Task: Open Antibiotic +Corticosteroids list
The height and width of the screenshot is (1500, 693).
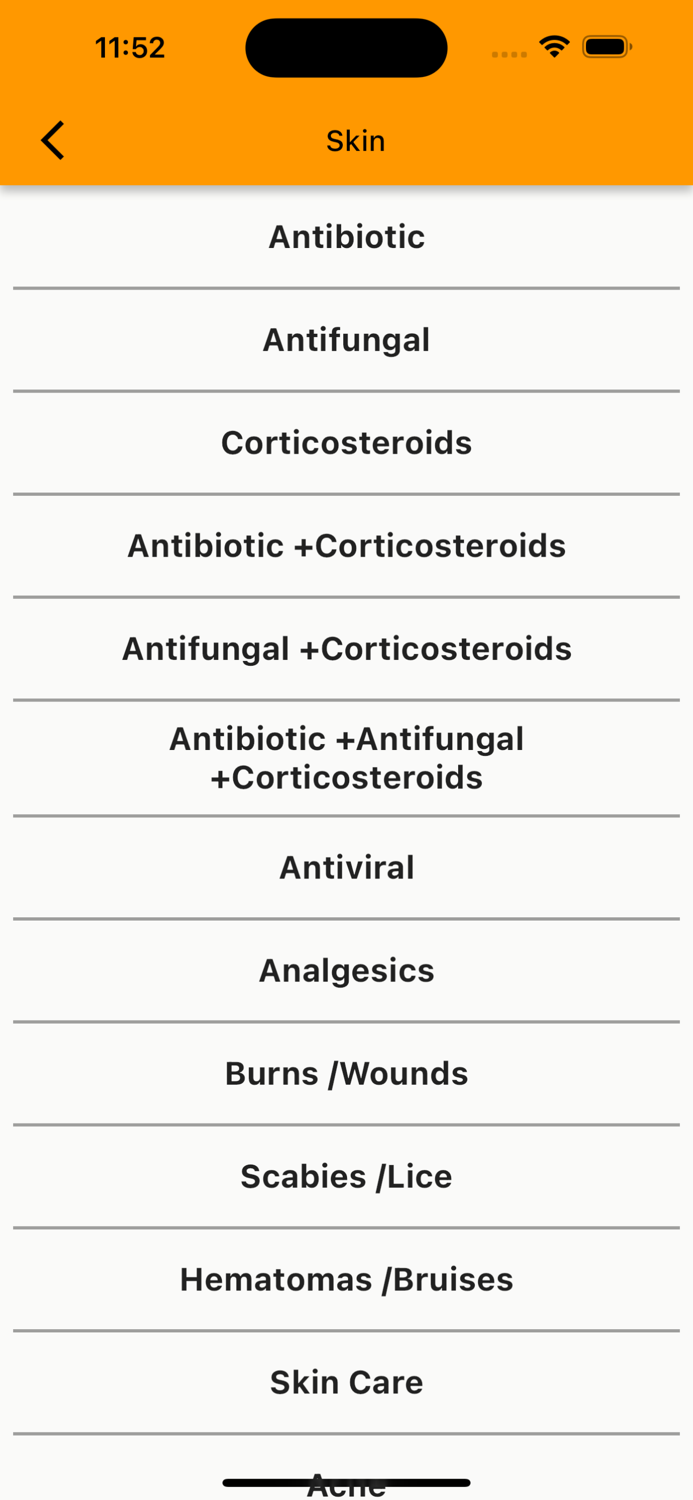Action: [x=346, y=546]
